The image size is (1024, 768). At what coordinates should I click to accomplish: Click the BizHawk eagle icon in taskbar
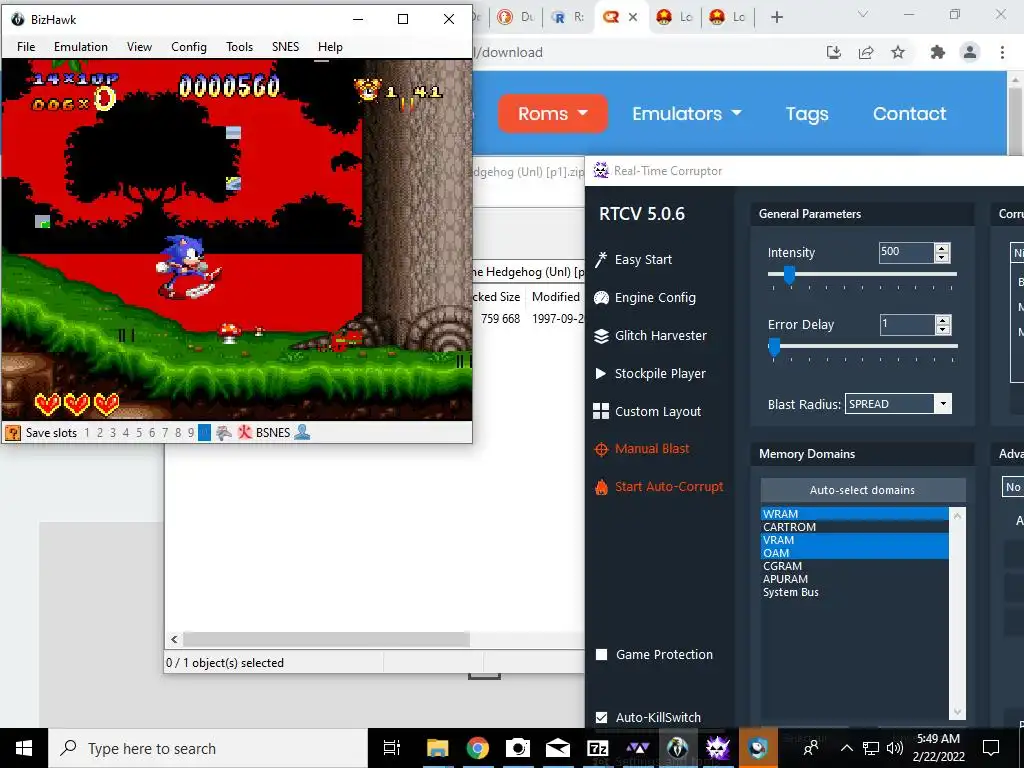click(x=677, y=748)
